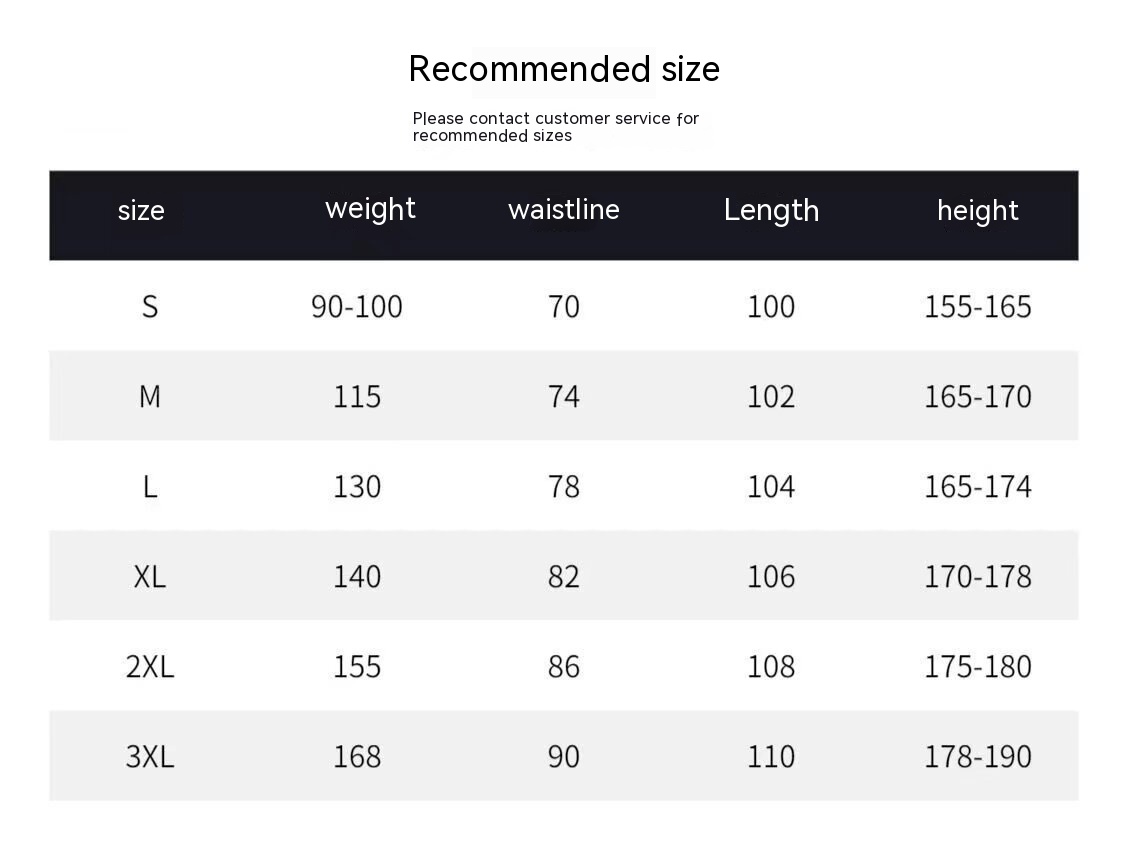This screenshot has height=847, width=1125.
Task: Select the waistline value 82
Action: (564, 577)
